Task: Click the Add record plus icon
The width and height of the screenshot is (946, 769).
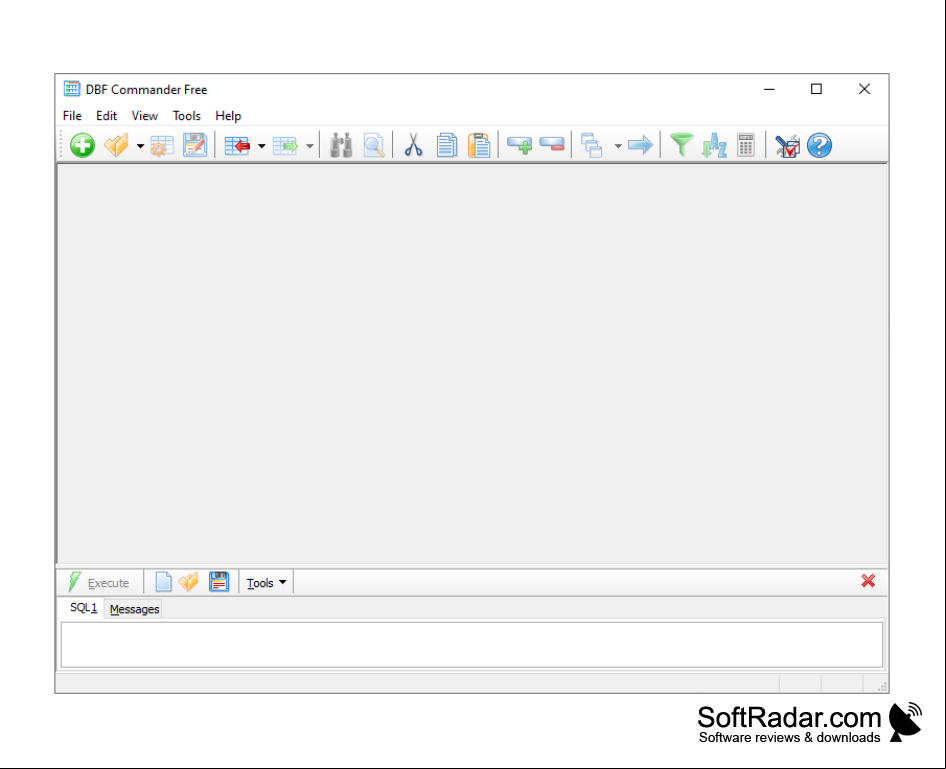Action: (x=519, y=145)
